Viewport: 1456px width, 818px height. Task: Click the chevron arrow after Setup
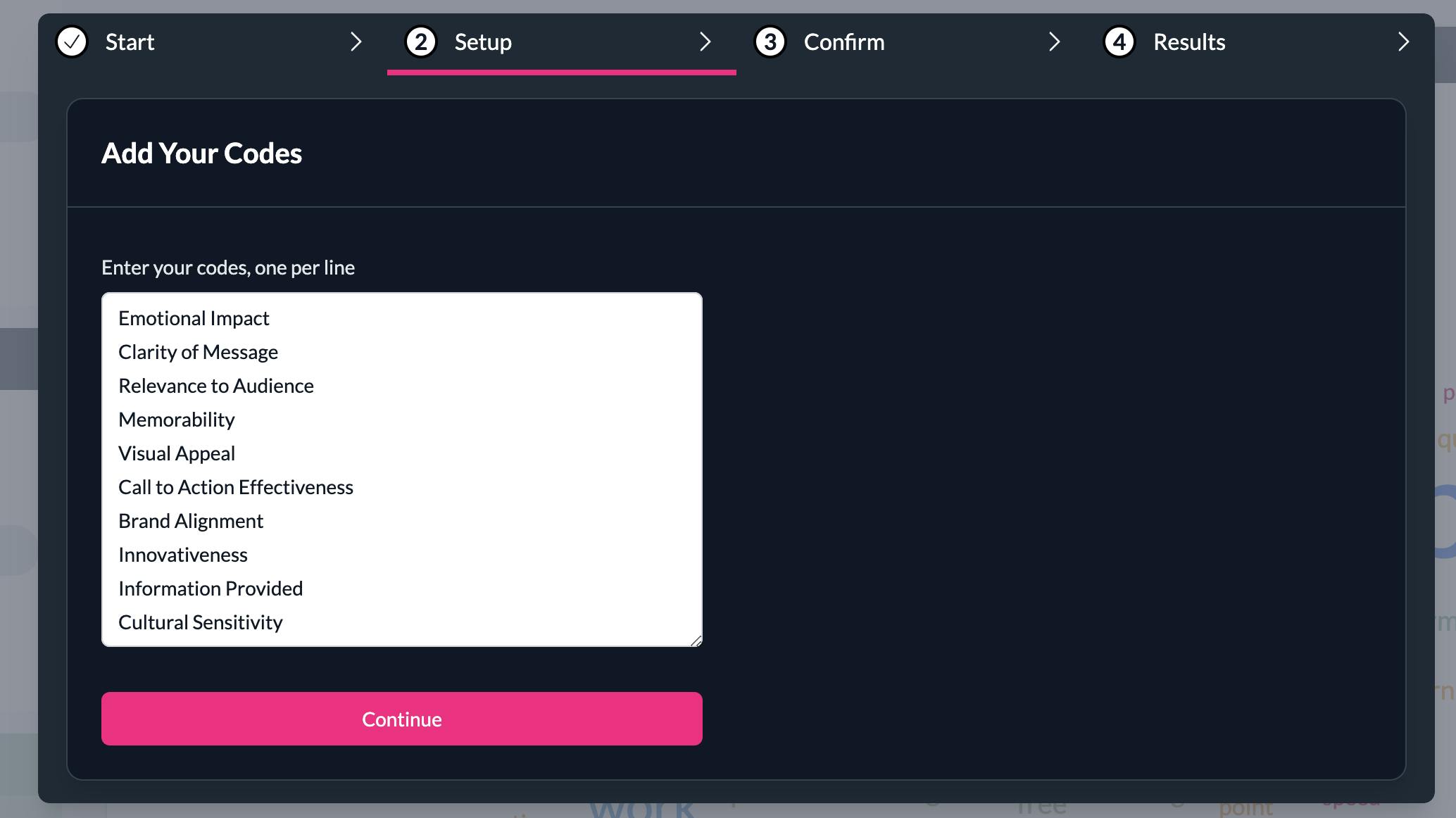pyautogui.click(x=705, y=42)
